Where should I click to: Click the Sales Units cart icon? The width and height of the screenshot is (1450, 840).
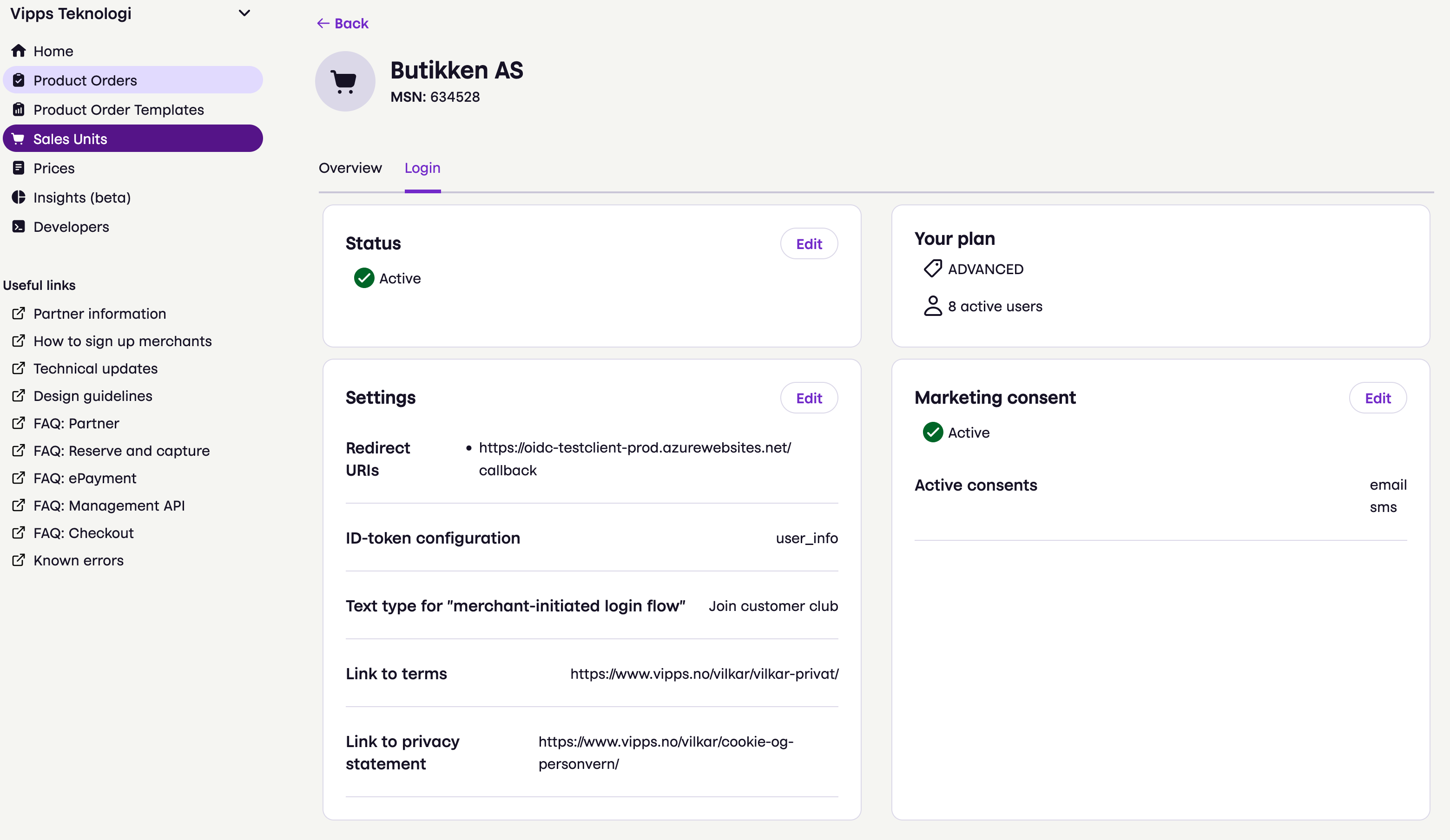pos(19,138)
